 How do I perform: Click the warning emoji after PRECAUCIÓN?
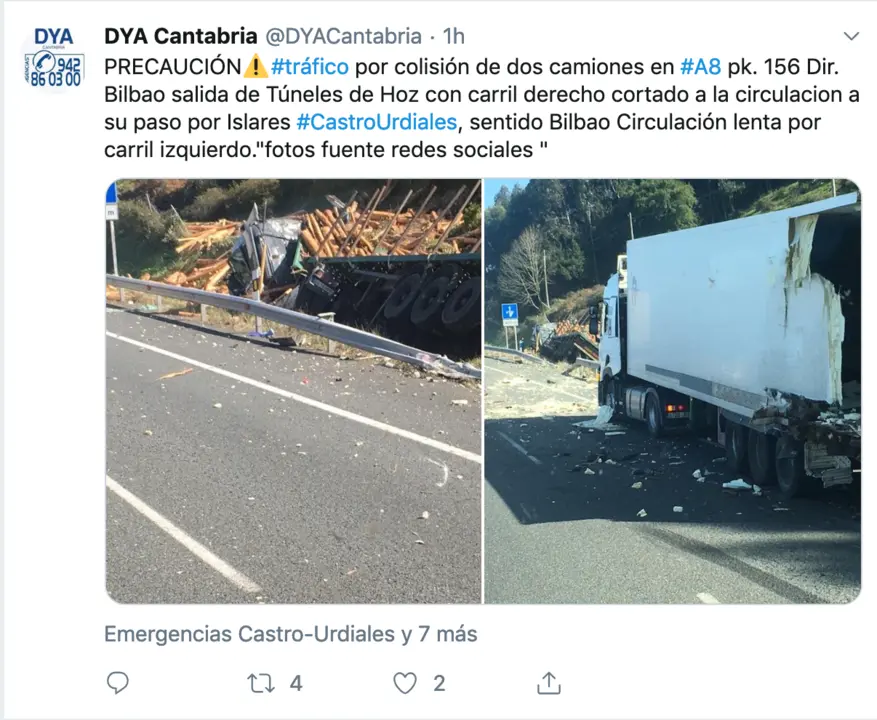[x=255, y=67]
